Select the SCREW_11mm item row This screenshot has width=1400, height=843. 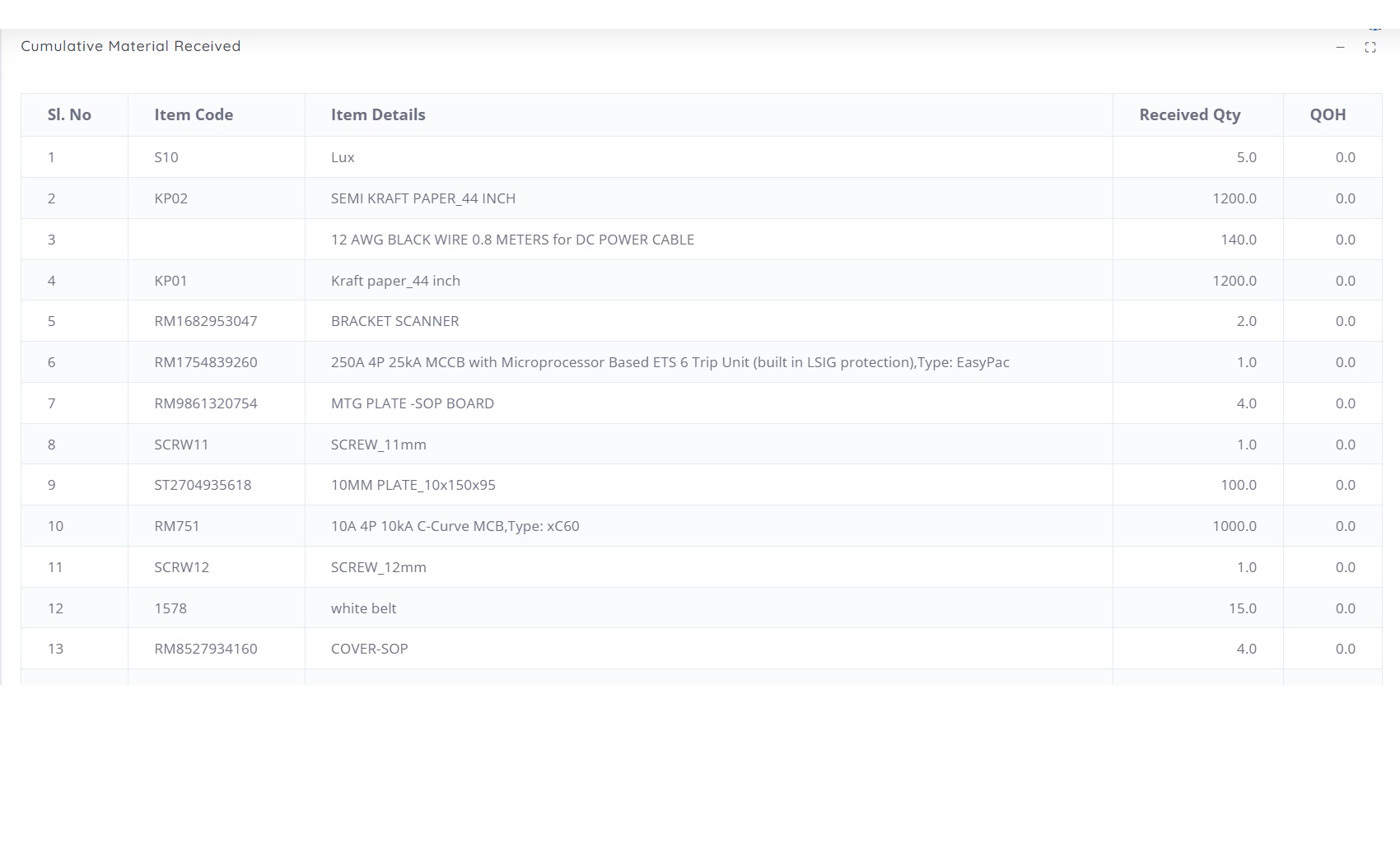(x=378, y=445)
